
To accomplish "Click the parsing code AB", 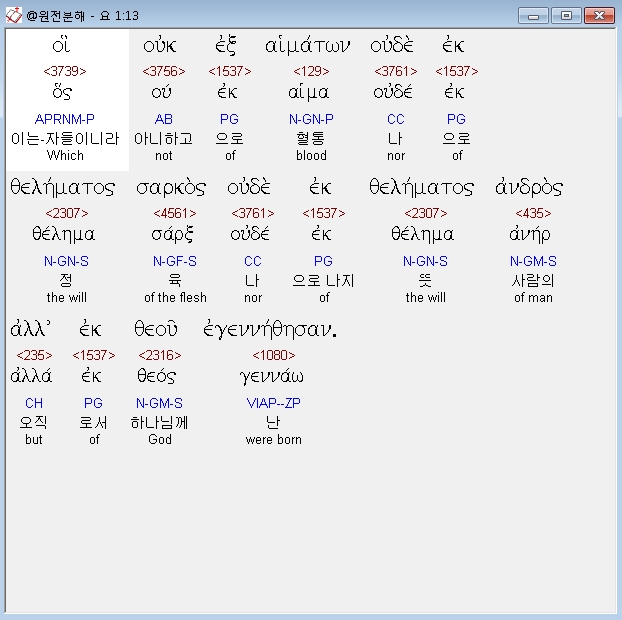I will coord(163,119).
